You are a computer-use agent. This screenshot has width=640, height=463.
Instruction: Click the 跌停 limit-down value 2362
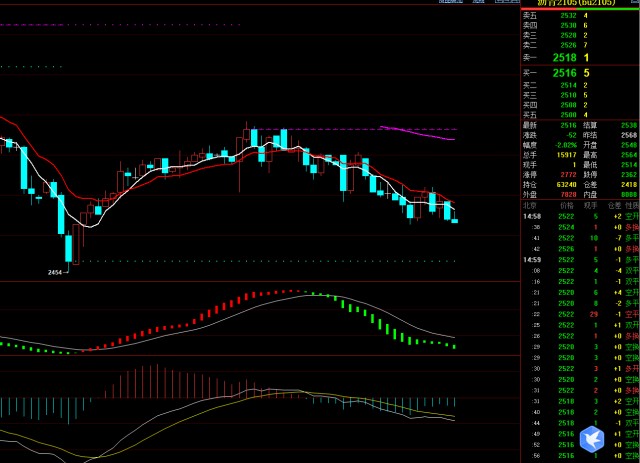[628, 176]
